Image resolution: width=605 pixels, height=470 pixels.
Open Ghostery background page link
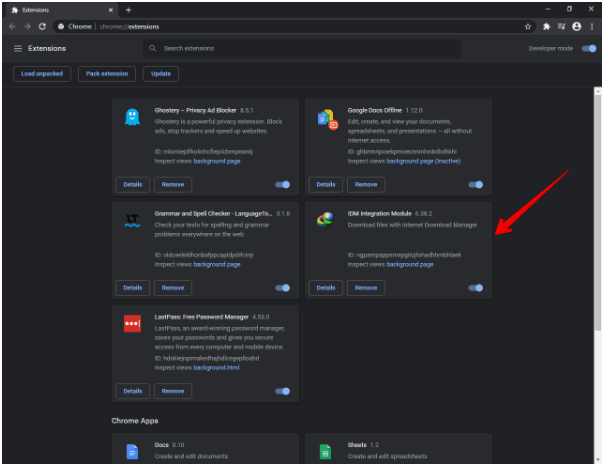tap(217, 161)
